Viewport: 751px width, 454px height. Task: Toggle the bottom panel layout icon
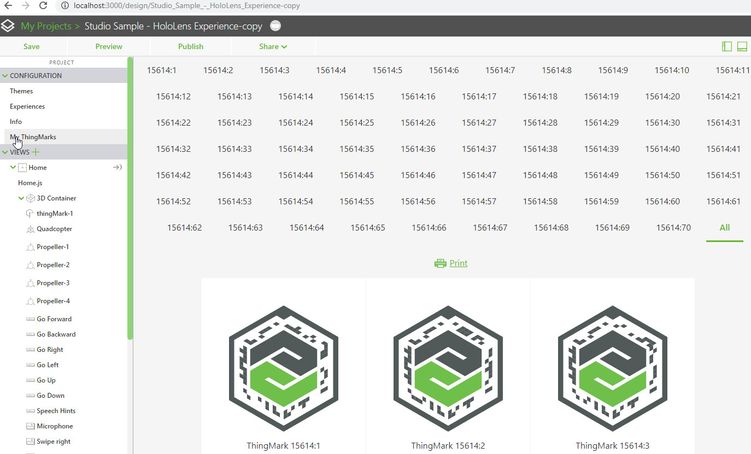742,46
